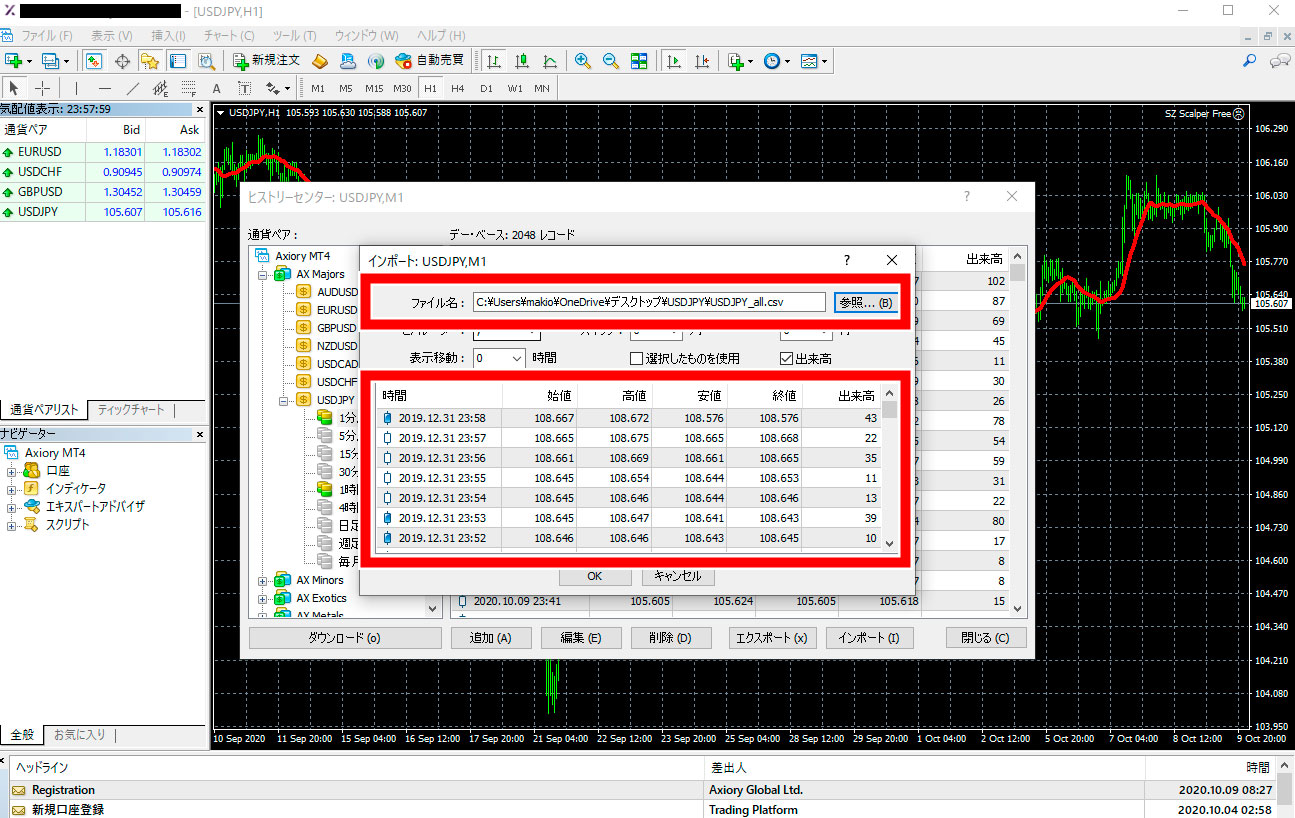Expand スクリプト in the Navigator
1295x818 pixels.
[x=11, y=525]
